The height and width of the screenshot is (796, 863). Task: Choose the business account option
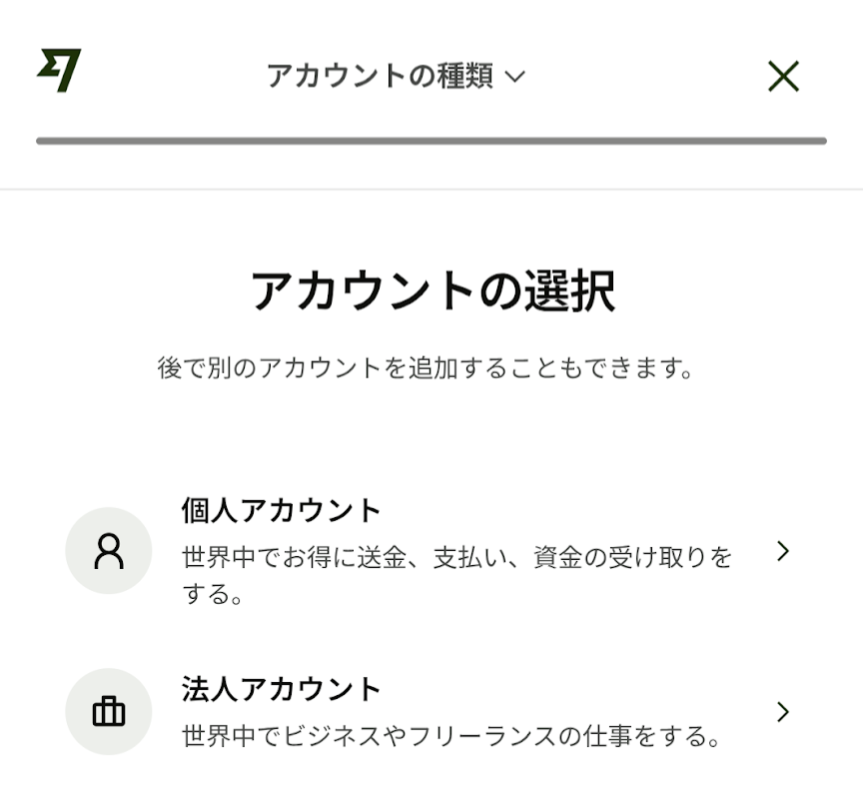tap(431, 713)
